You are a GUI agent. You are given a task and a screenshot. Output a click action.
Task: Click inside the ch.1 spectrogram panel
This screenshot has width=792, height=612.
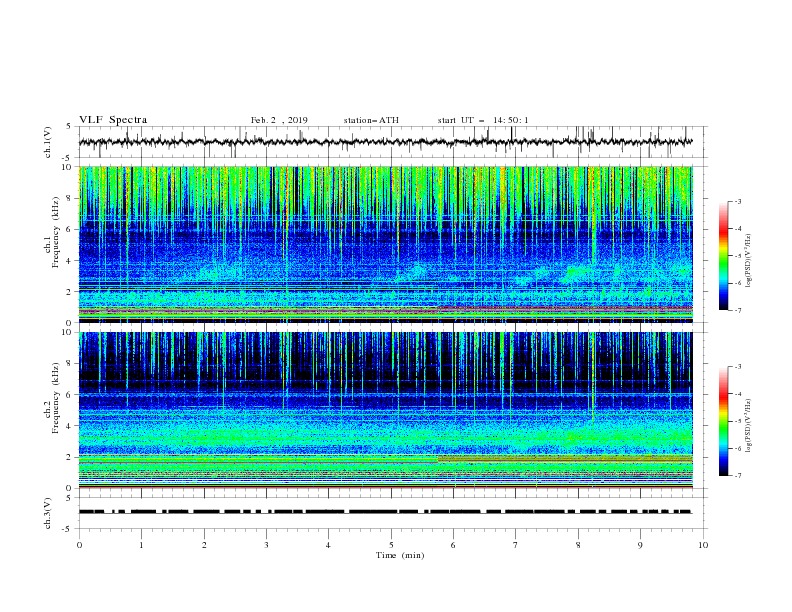(x=385, y=244)
